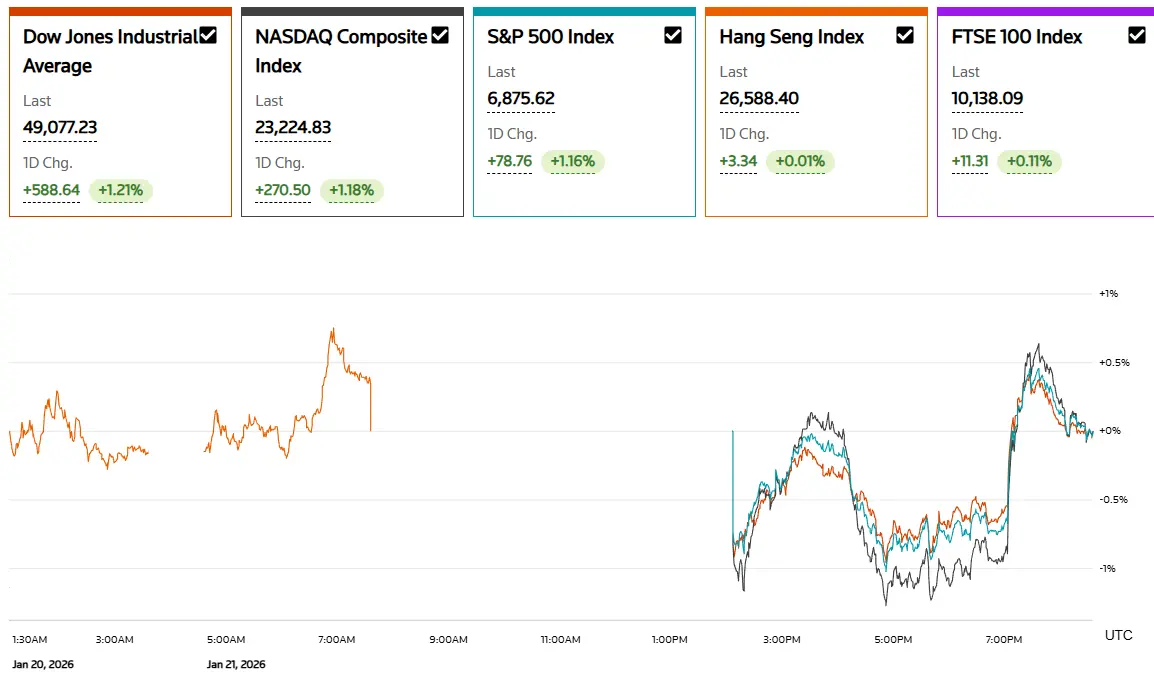Click the Jan 21, 2026 date label
Image resolution: width=1154 pixels, height=676 pixels.
click(236, 664)
